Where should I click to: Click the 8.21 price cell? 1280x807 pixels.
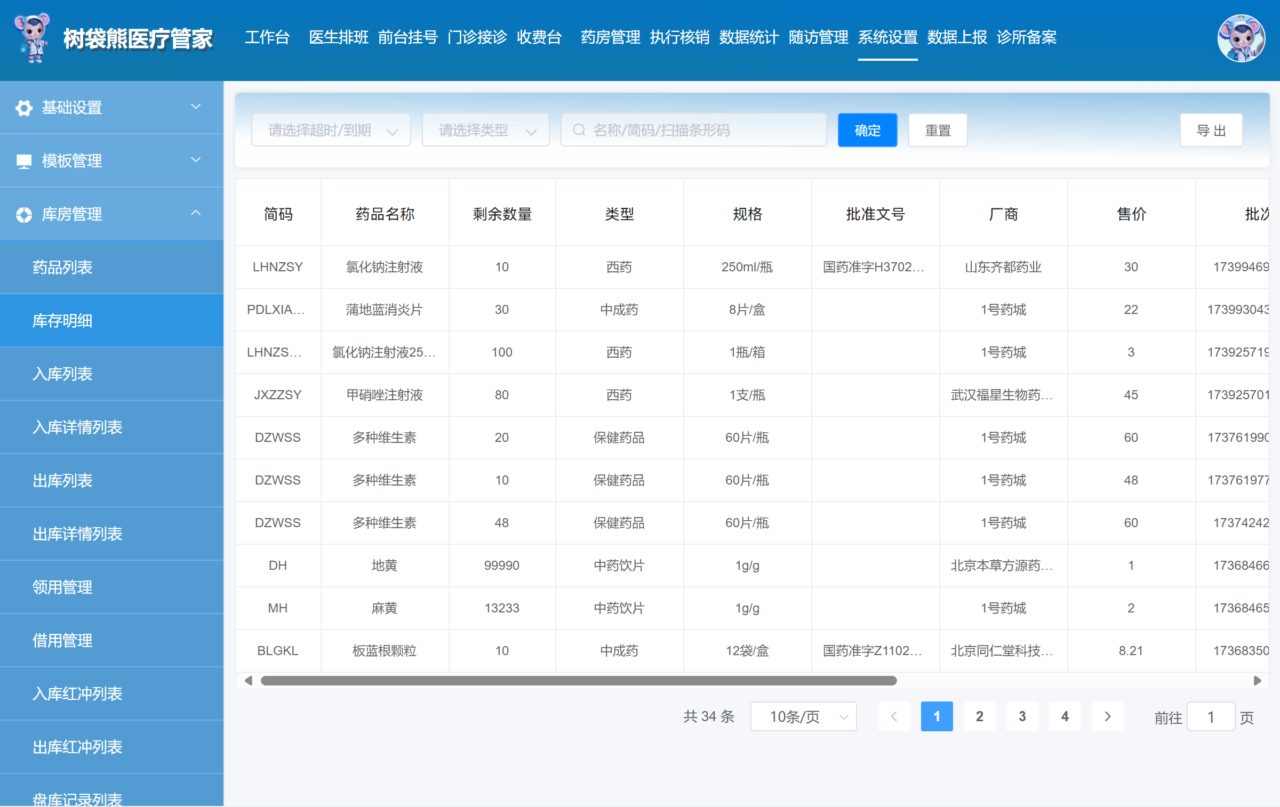1131,651
